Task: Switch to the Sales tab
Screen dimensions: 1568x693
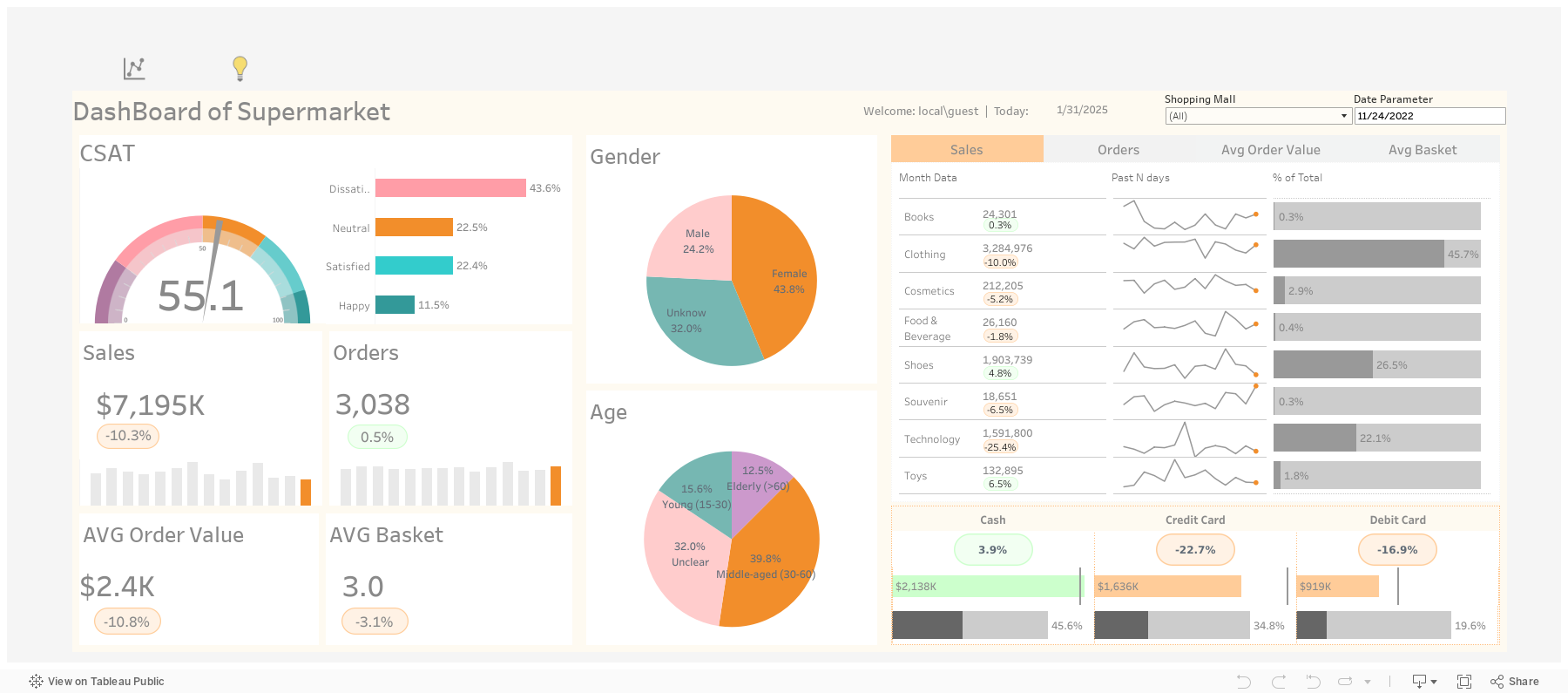Action: 967,150
